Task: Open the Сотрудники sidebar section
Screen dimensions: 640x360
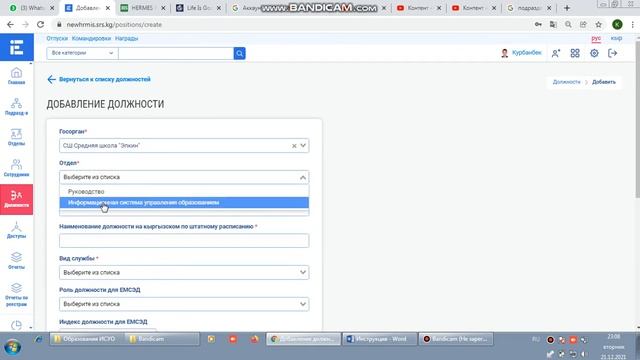Action: point(16,168)
